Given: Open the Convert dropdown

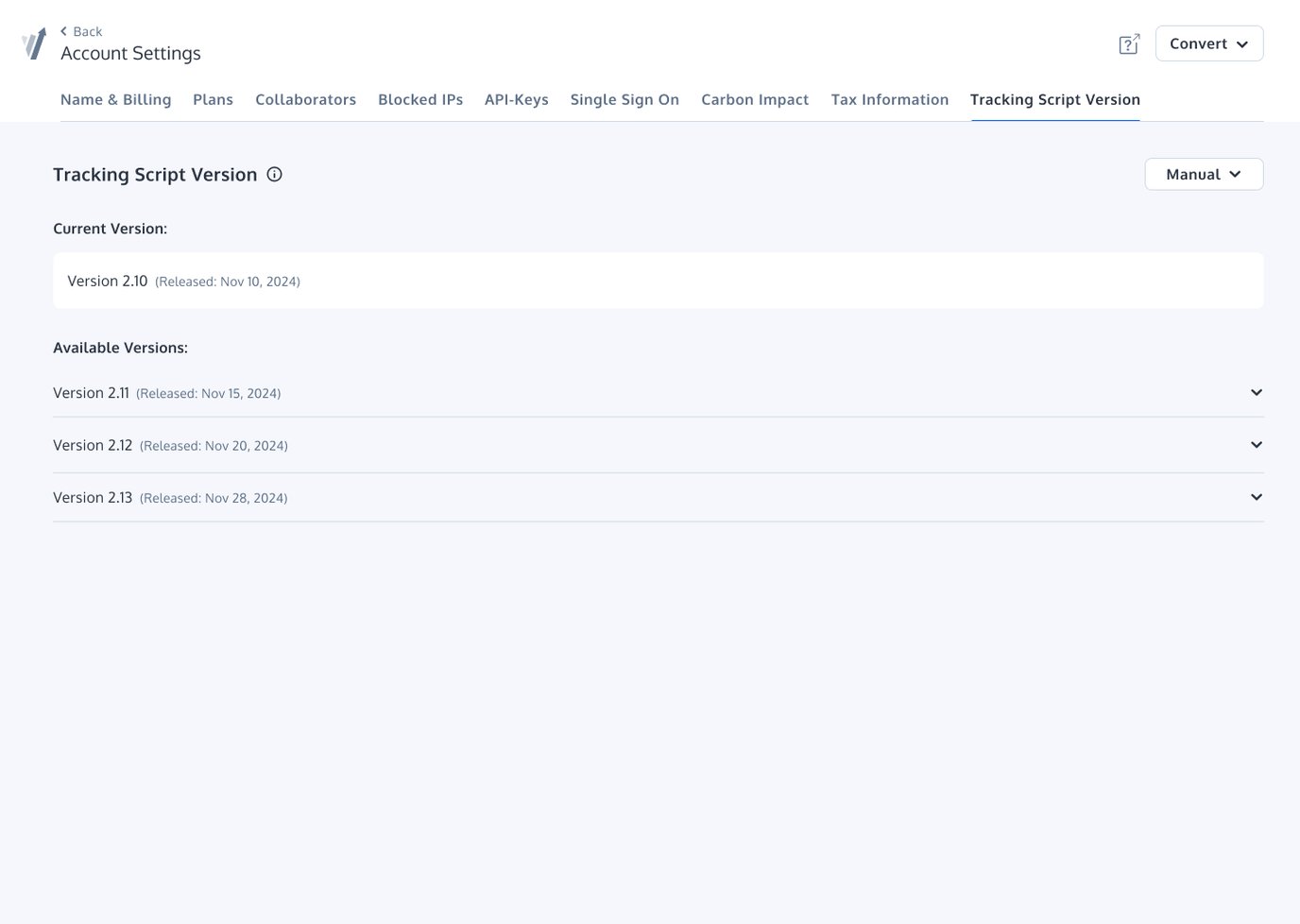Looking at the screenshot, I should (x=1208, y=43).
